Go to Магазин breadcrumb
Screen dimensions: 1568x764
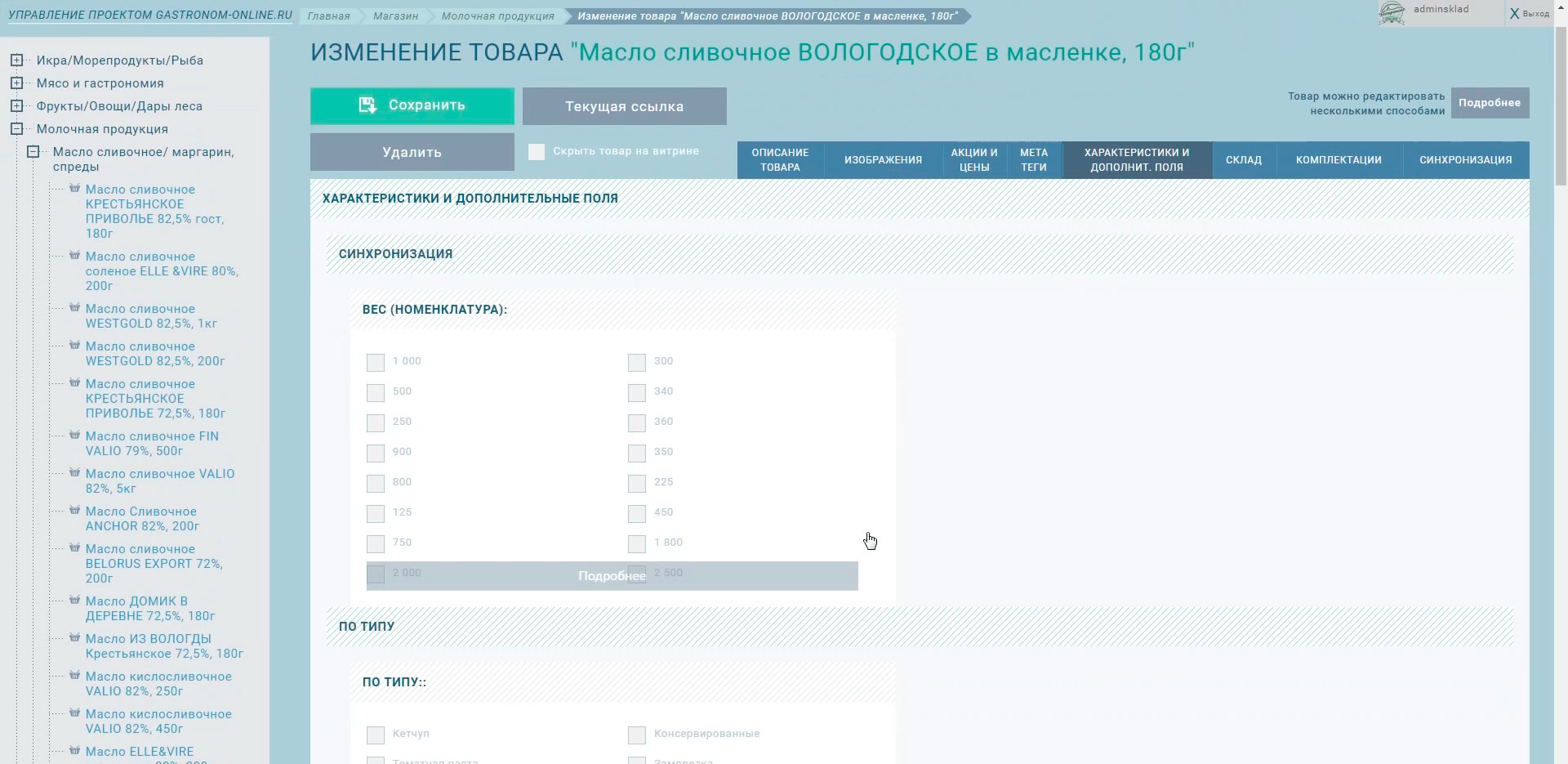click(x=396, y=16)
